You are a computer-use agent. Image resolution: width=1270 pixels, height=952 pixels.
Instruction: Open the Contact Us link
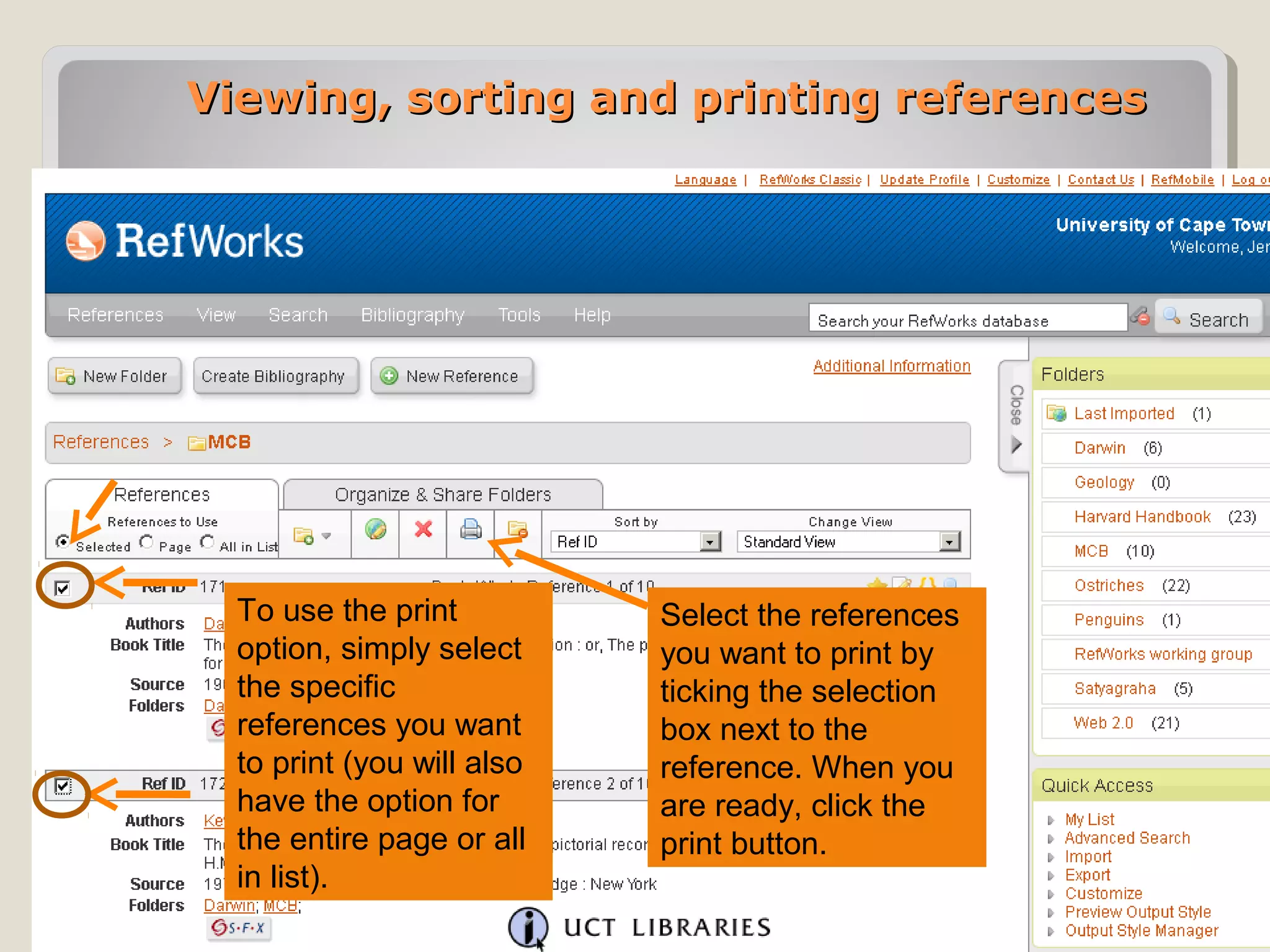[1101, 180]
